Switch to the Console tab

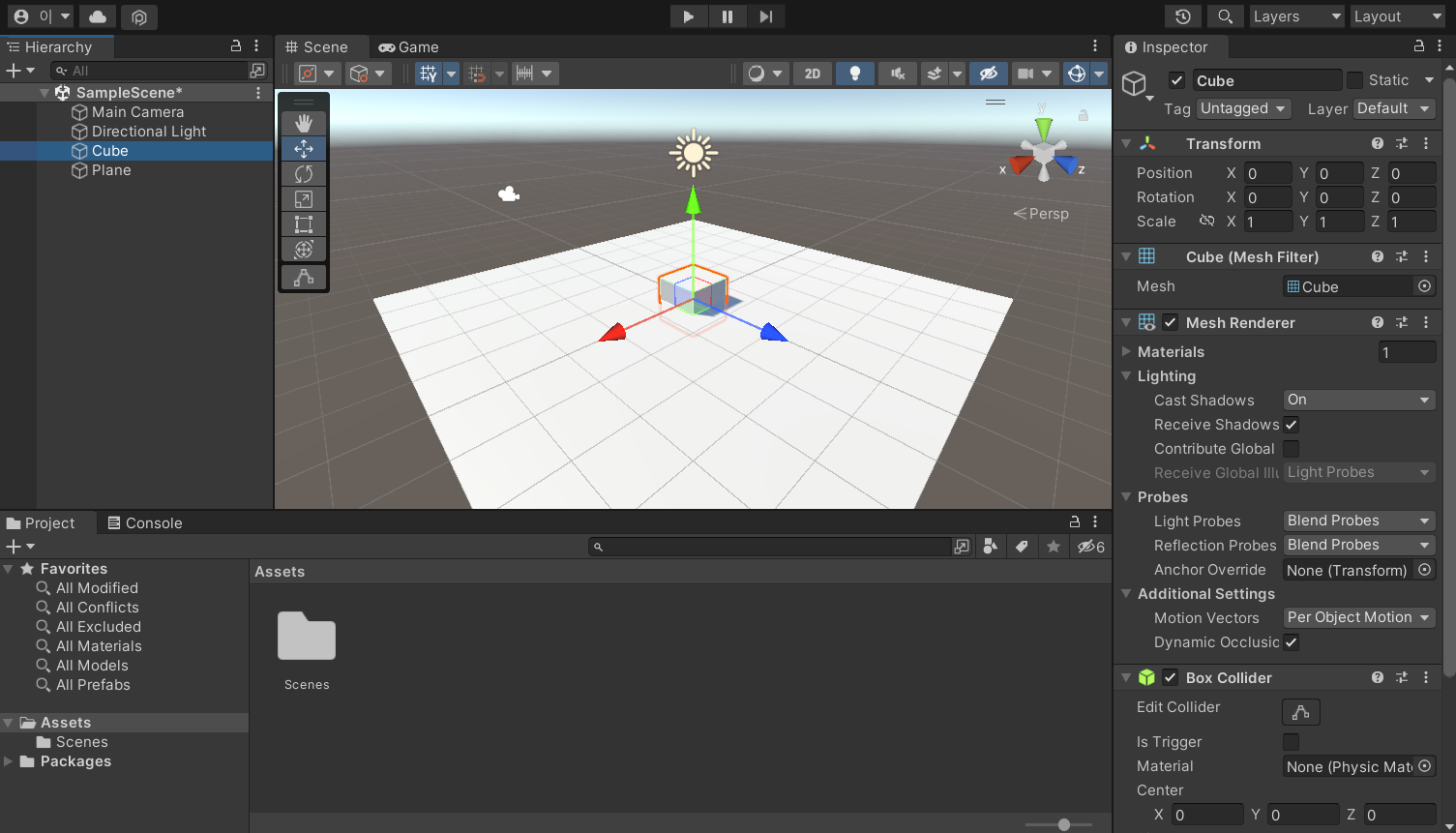point(145,522)
